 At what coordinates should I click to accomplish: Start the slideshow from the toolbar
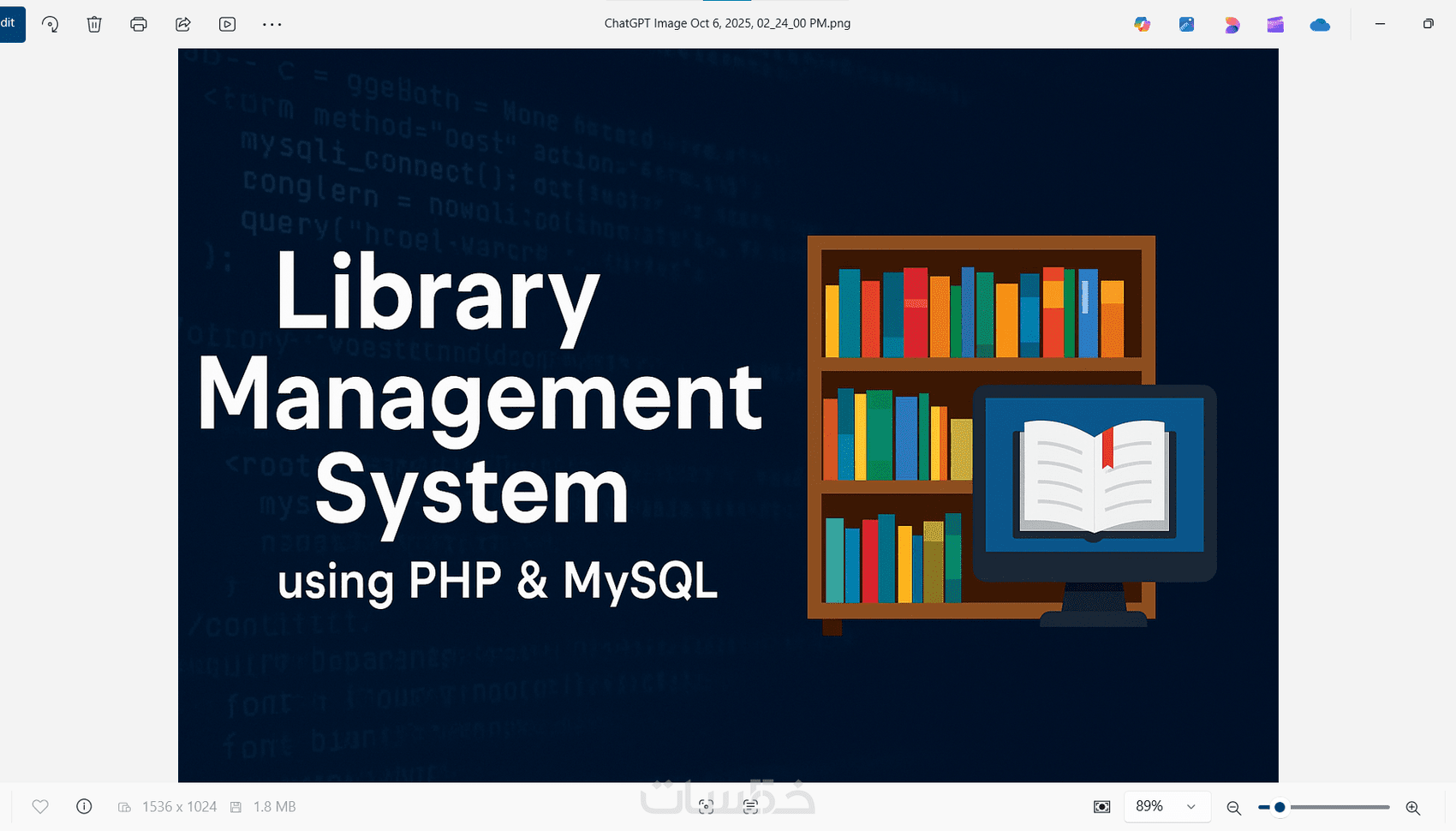[227, 24]
